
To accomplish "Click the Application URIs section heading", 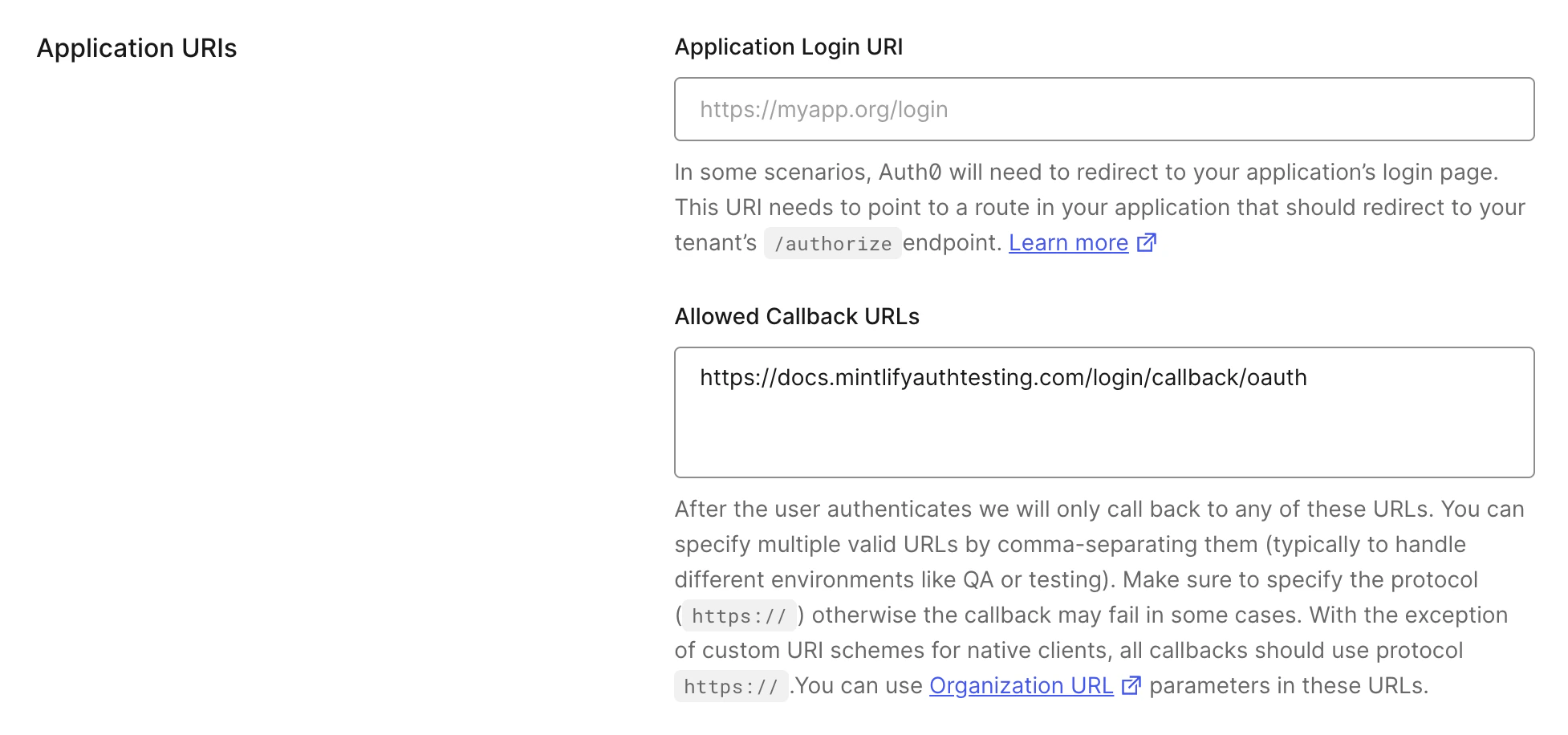I will [x=136, y=48].
